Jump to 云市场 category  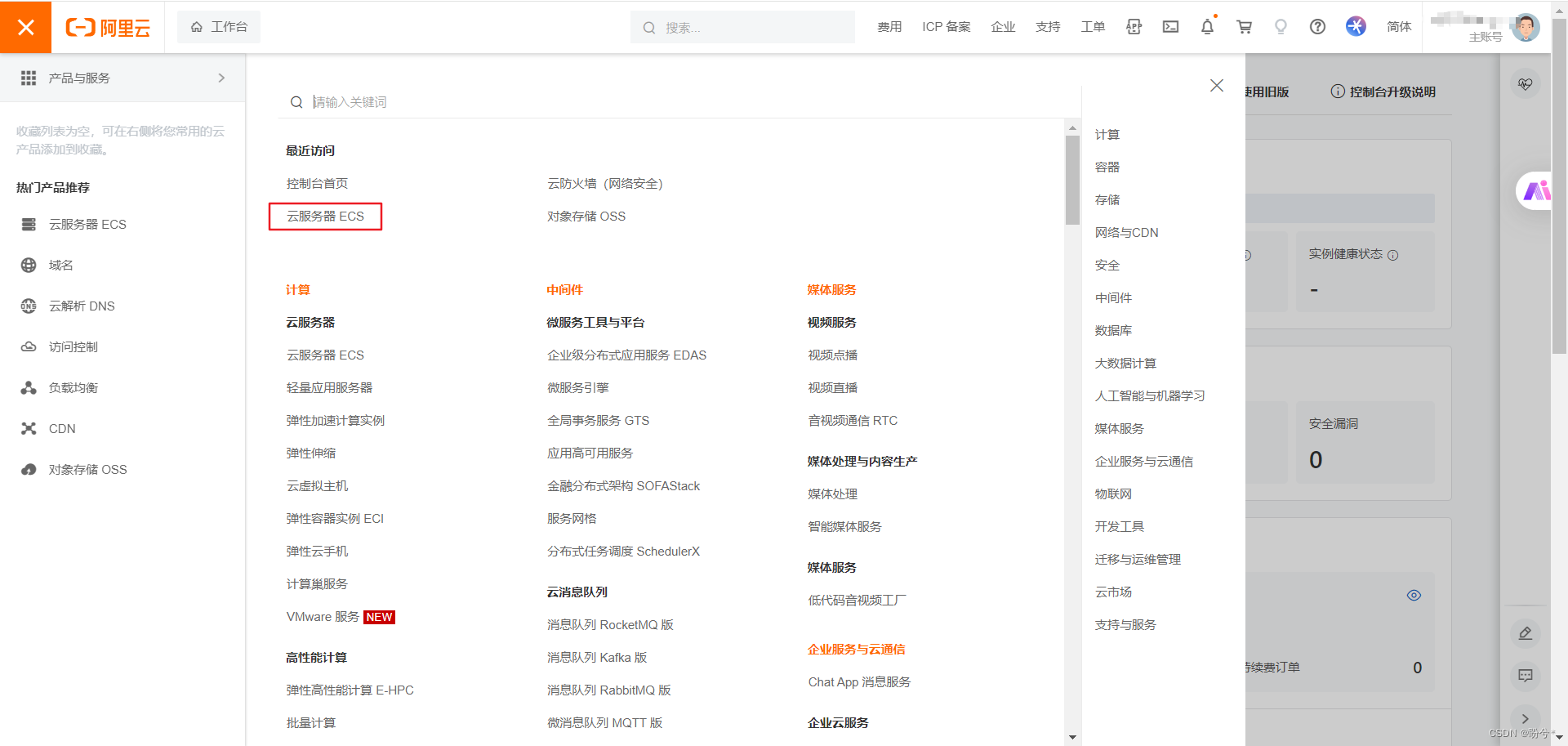pyautogui.click(x=1113, y=592)
